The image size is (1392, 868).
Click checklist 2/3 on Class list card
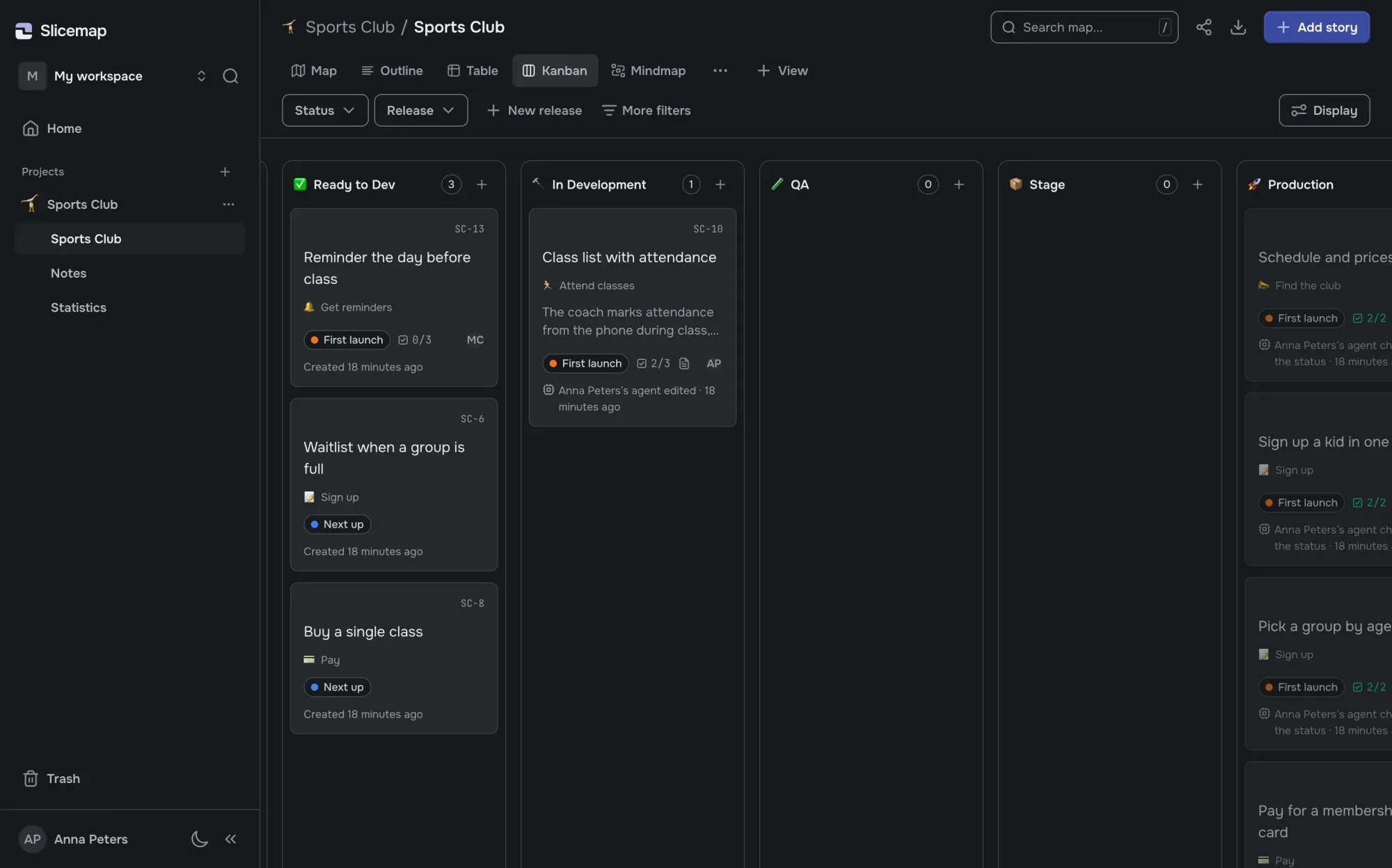[x=654, y=363]
